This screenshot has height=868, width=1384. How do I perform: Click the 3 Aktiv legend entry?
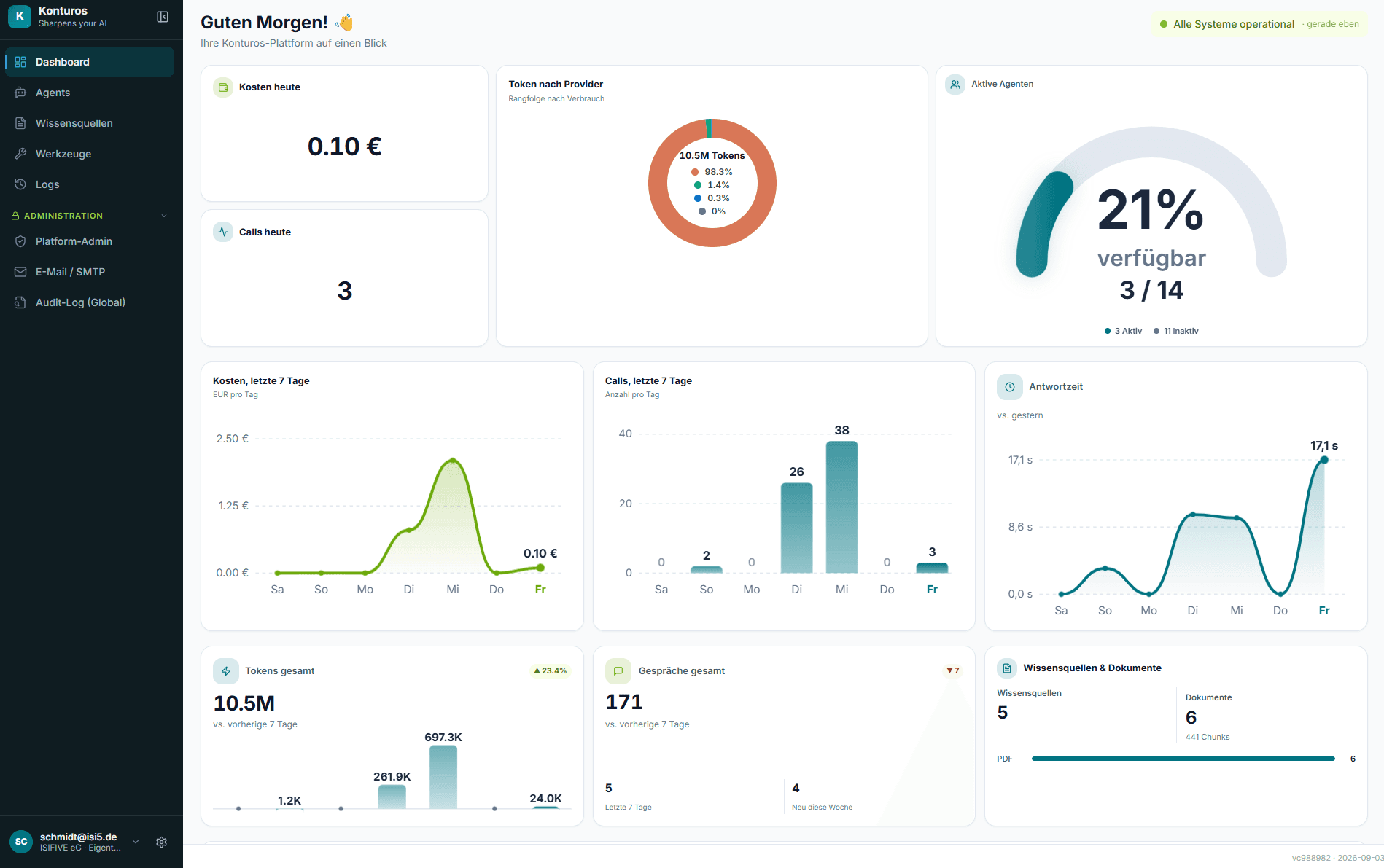point(1124,331)
